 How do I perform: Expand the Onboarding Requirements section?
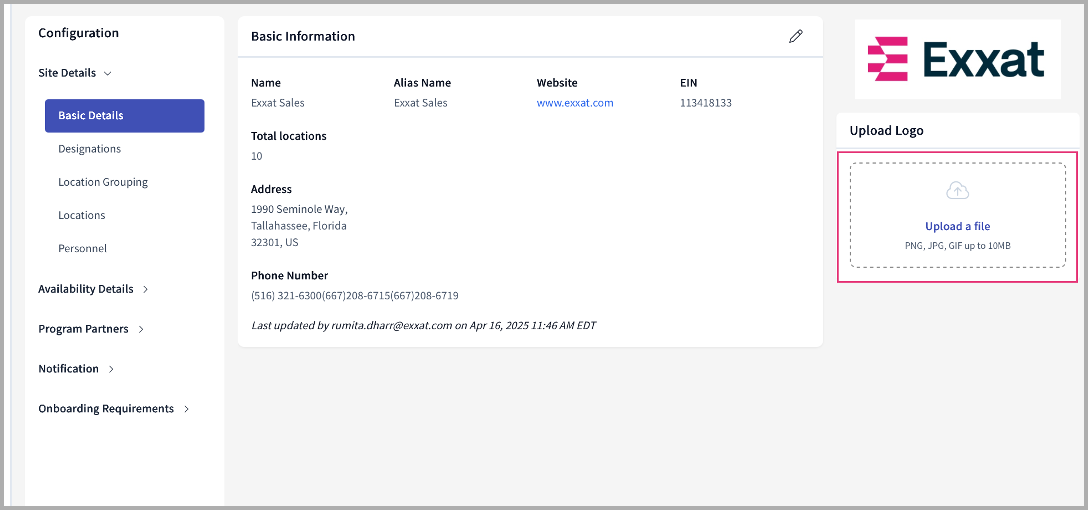tap(113, 409)
